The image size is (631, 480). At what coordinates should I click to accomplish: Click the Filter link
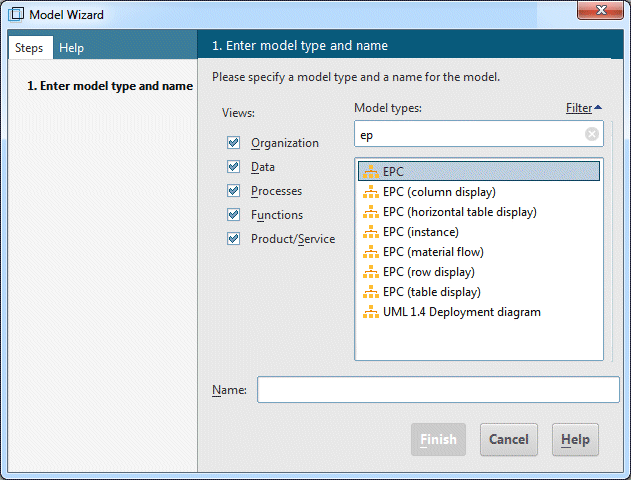pyautogui.click(x=579, y=108)
